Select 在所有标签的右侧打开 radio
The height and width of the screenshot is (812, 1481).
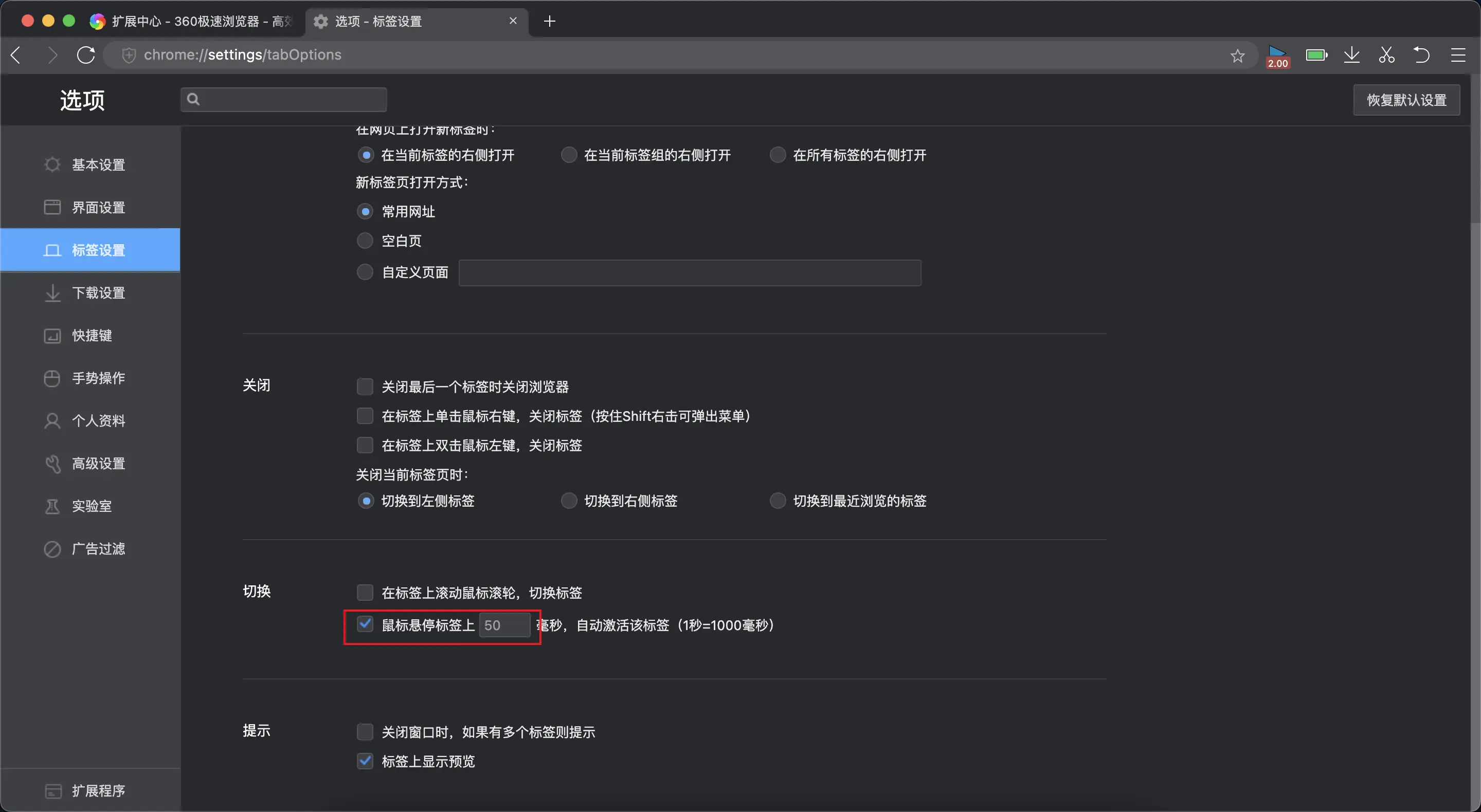[778, 155]
